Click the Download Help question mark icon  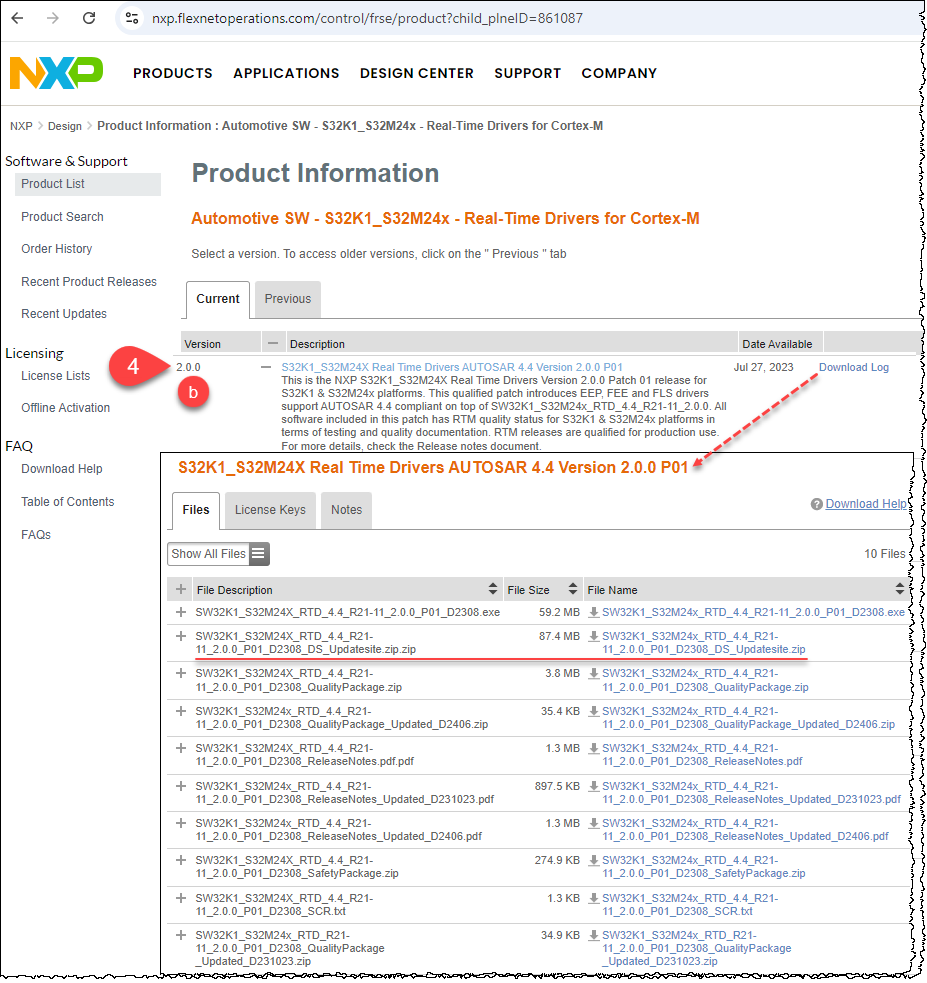(x=817, y=504)
